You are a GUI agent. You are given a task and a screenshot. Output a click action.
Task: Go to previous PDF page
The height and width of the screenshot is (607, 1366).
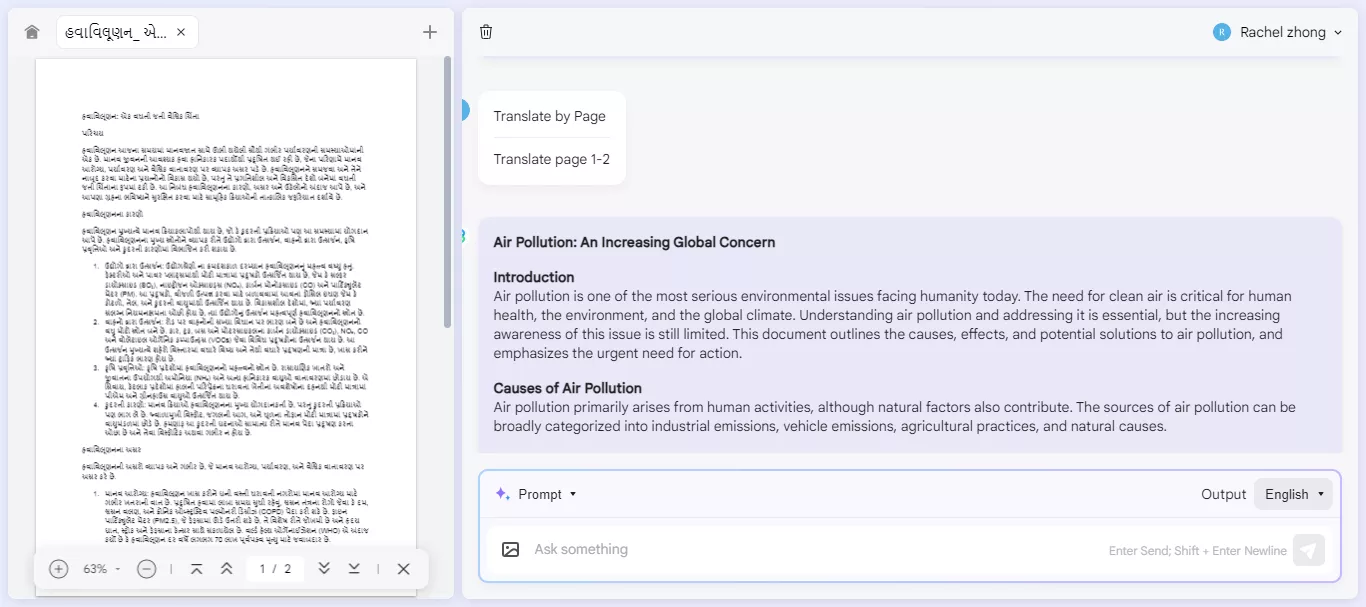227,569
